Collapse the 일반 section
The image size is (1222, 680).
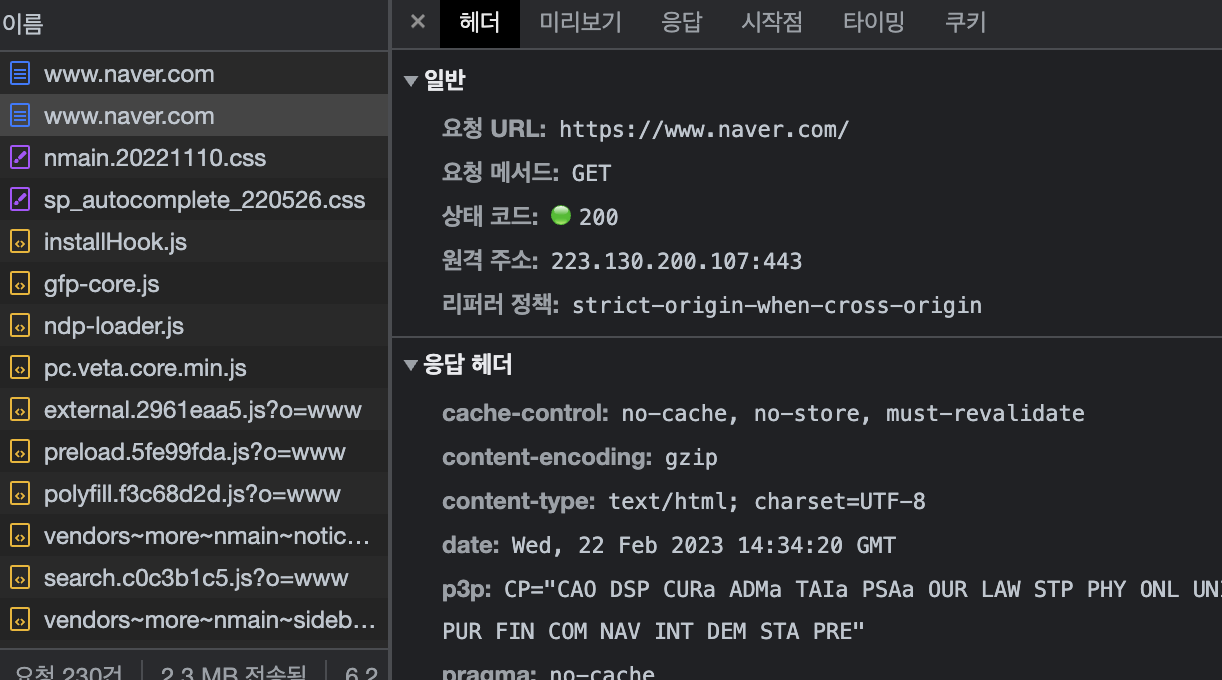tap(410, 81)
